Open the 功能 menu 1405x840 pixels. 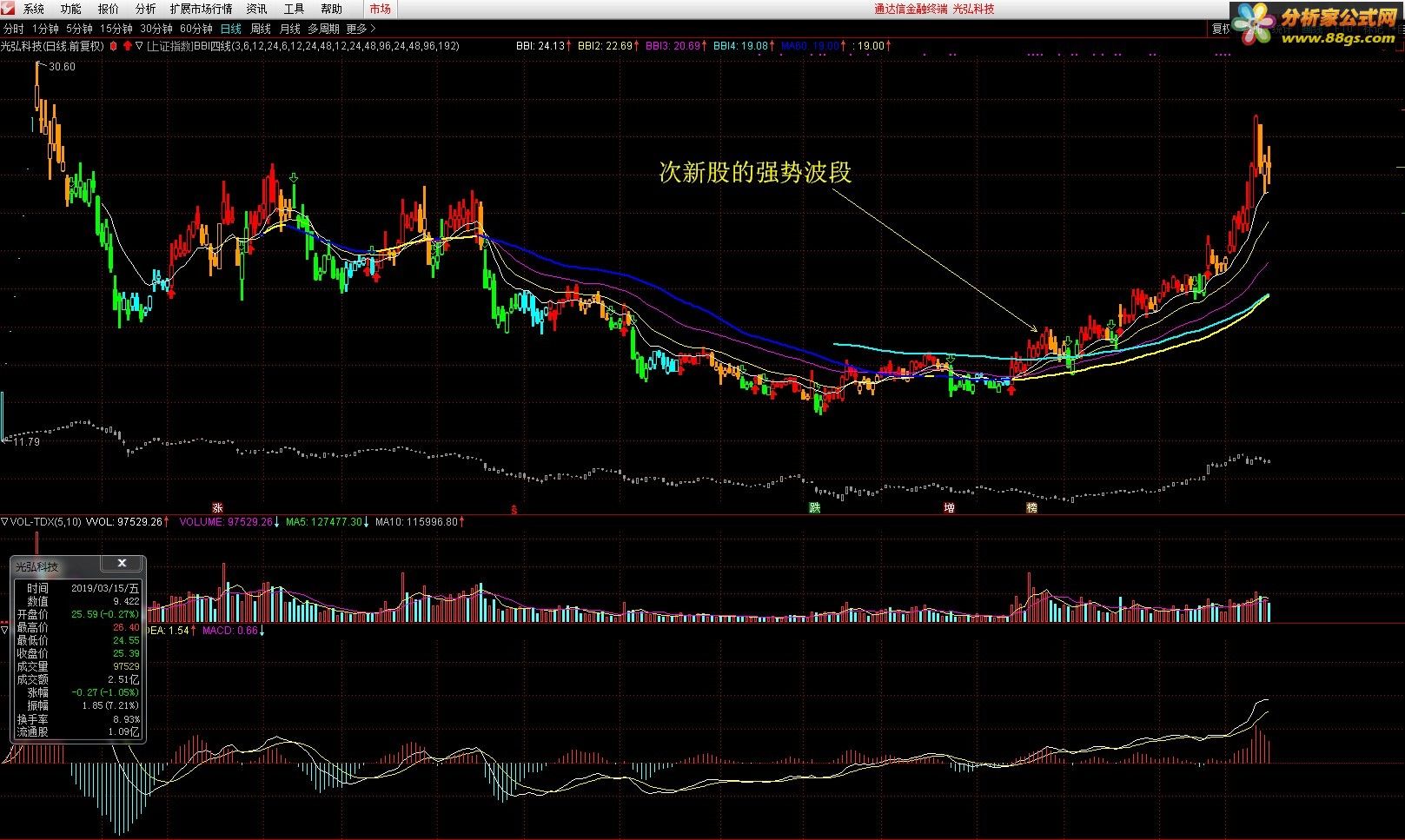click(71, 9)
